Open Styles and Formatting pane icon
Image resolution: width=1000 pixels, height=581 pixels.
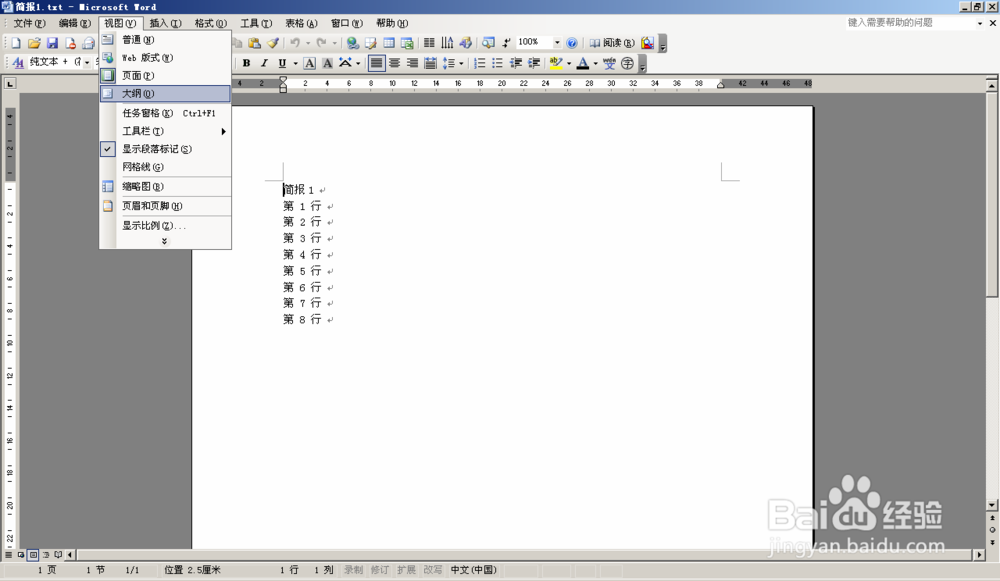[18, 63]
